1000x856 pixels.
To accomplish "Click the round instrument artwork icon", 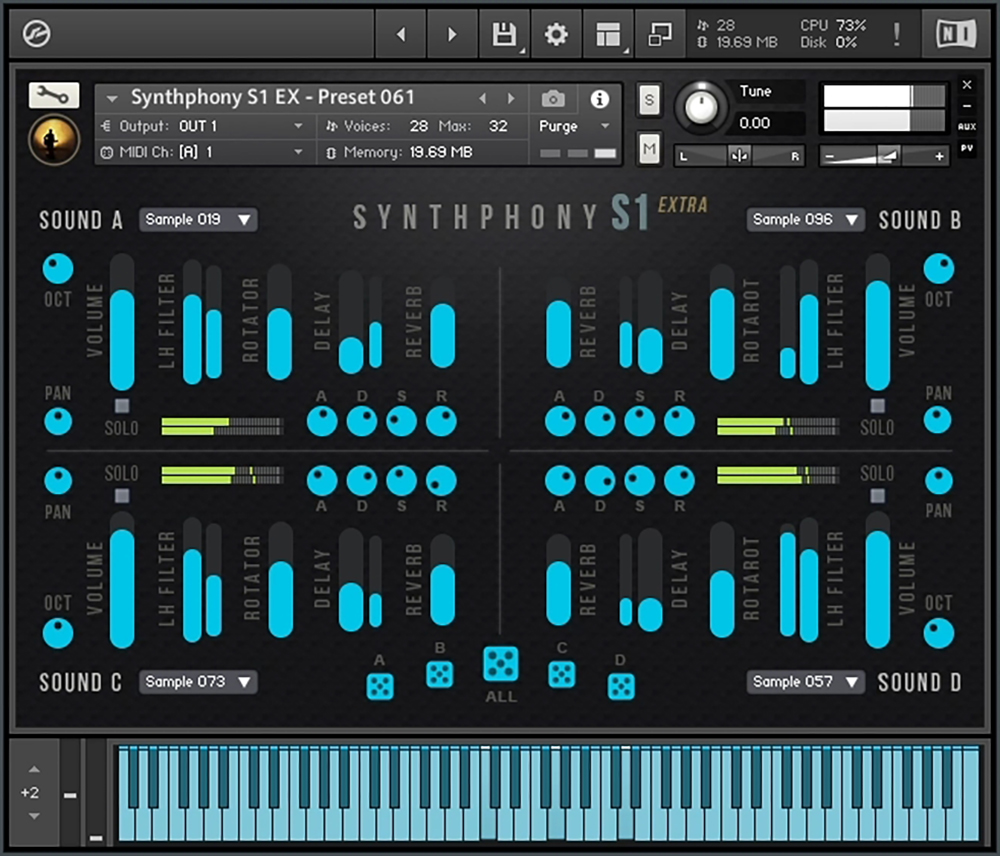I will pos(54,140).
